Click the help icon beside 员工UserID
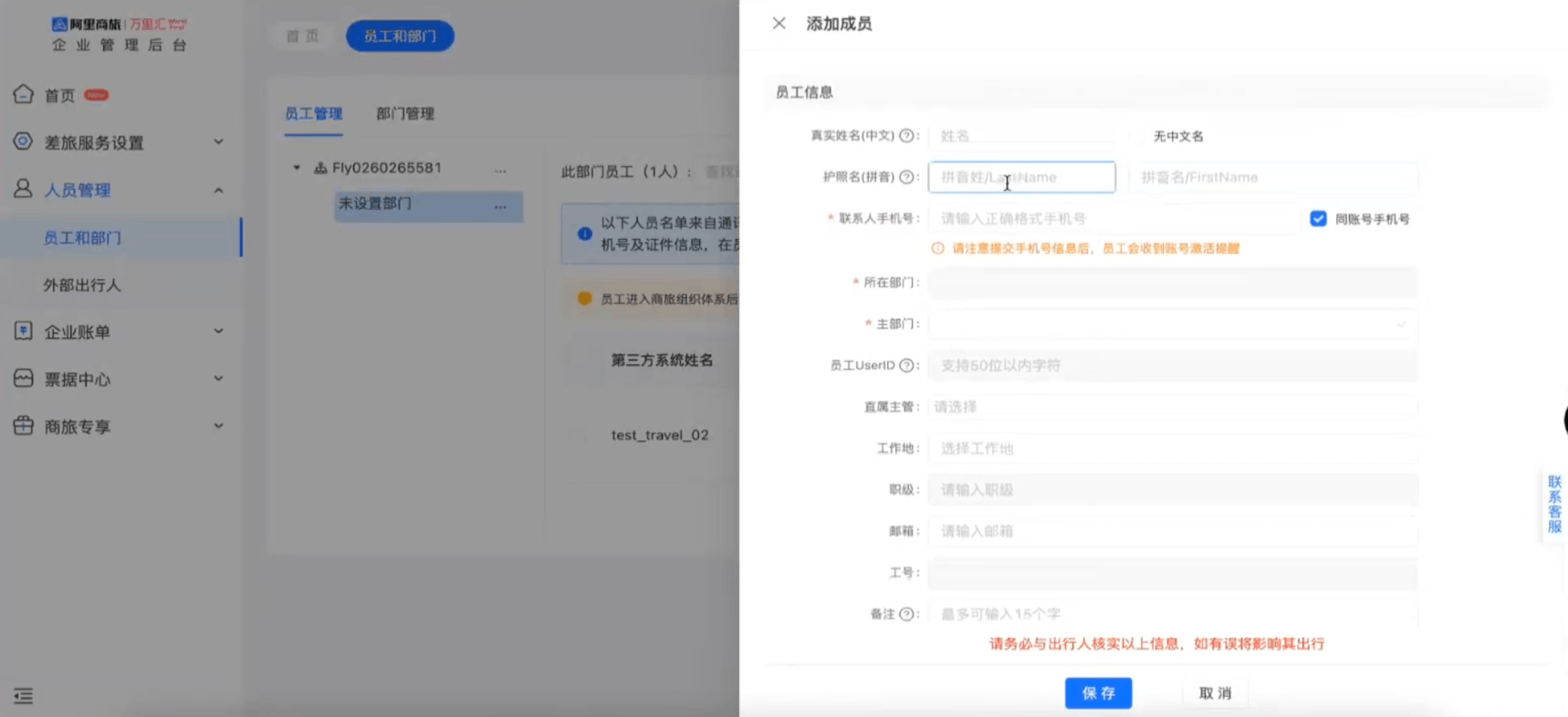Image resolution: width=1568 pixels, height=717 pixels. coord(906,366)
